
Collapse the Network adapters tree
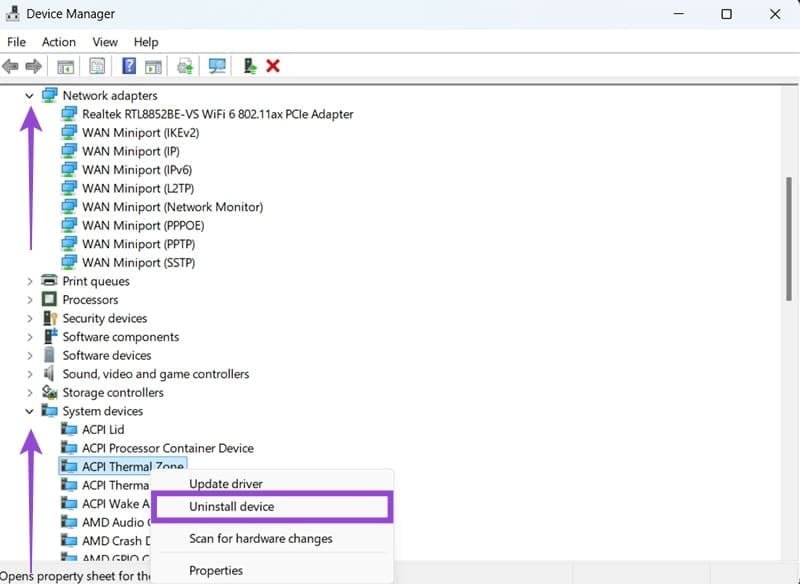pos(31,95)
